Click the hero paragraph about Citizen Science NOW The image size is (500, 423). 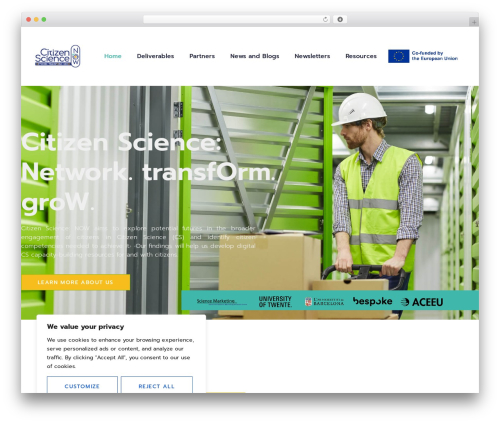coord(138,241)
